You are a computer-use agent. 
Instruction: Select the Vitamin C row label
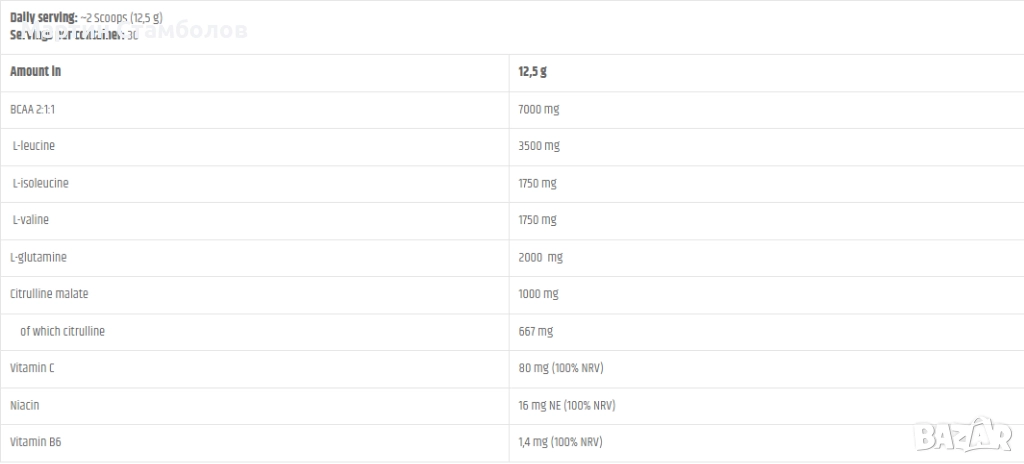tap(32, 368)
